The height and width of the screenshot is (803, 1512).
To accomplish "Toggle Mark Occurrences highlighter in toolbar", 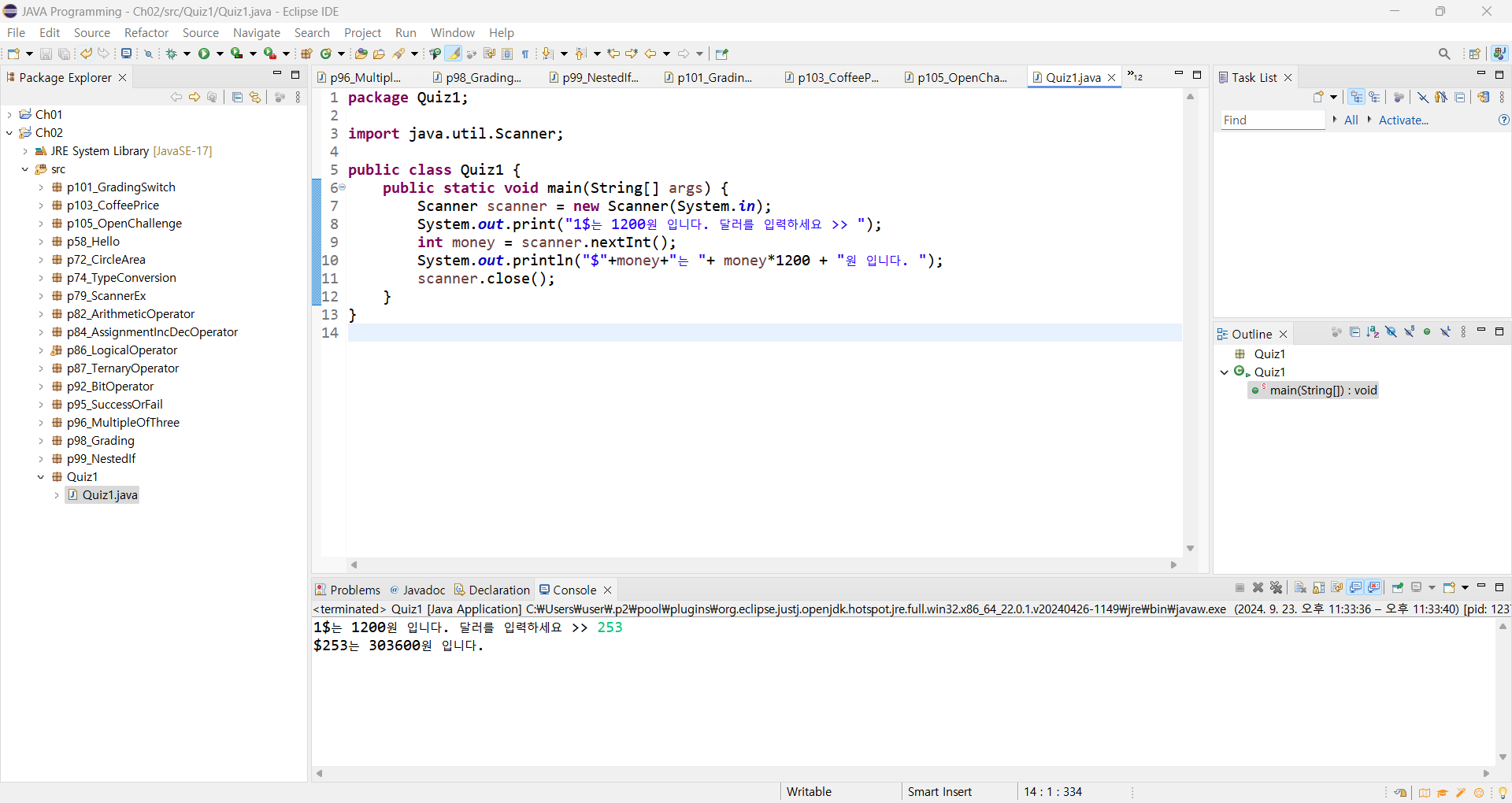I will [x=454, y=54].
